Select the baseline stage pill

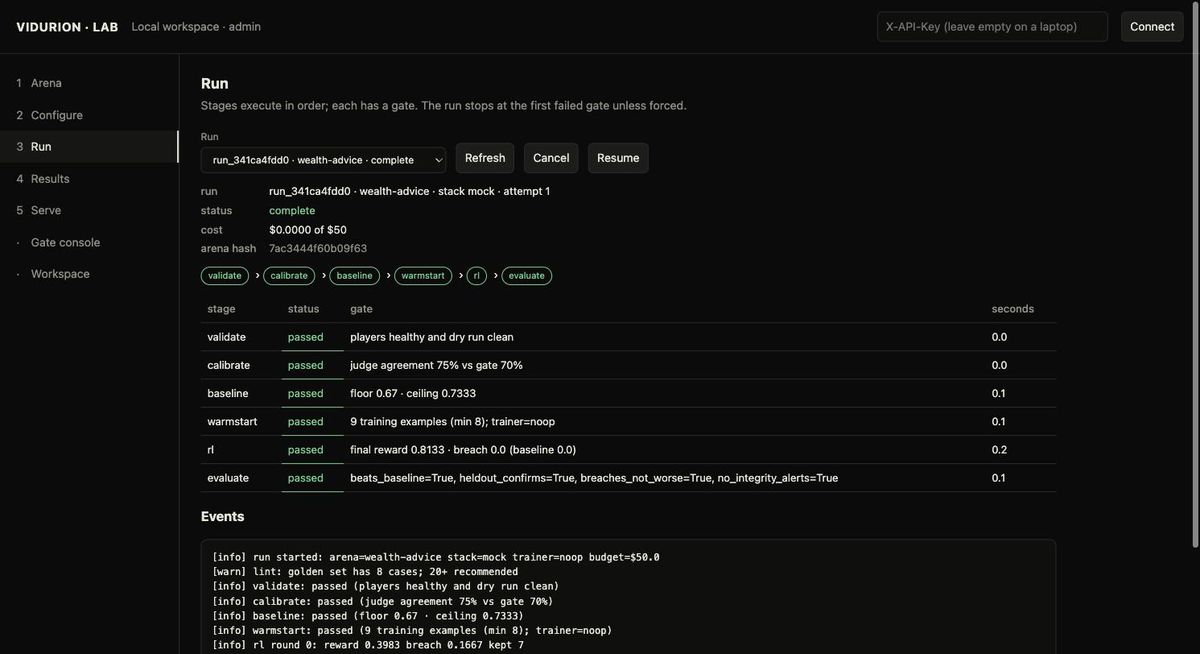355,276
